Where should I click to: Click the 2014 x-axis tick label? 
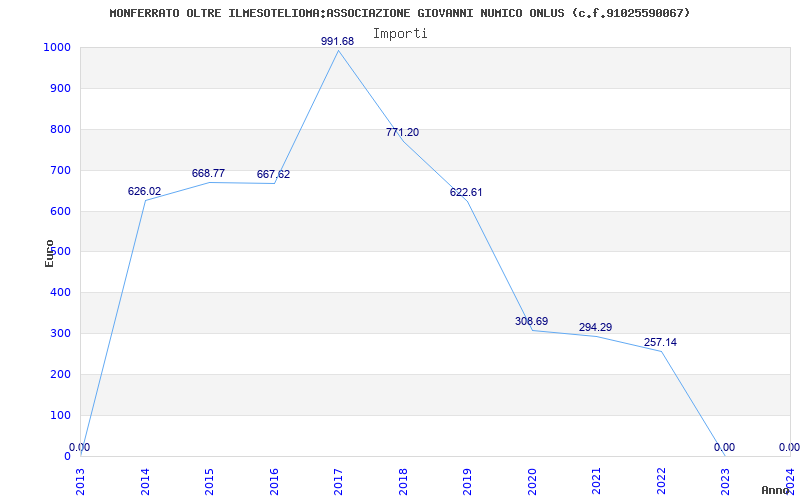click(145, 481)
